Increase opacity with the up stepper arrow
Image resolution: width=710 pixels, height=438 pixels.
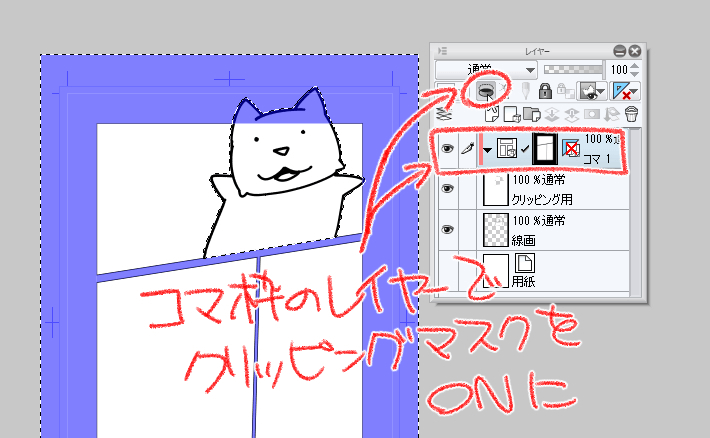point(634,66)
